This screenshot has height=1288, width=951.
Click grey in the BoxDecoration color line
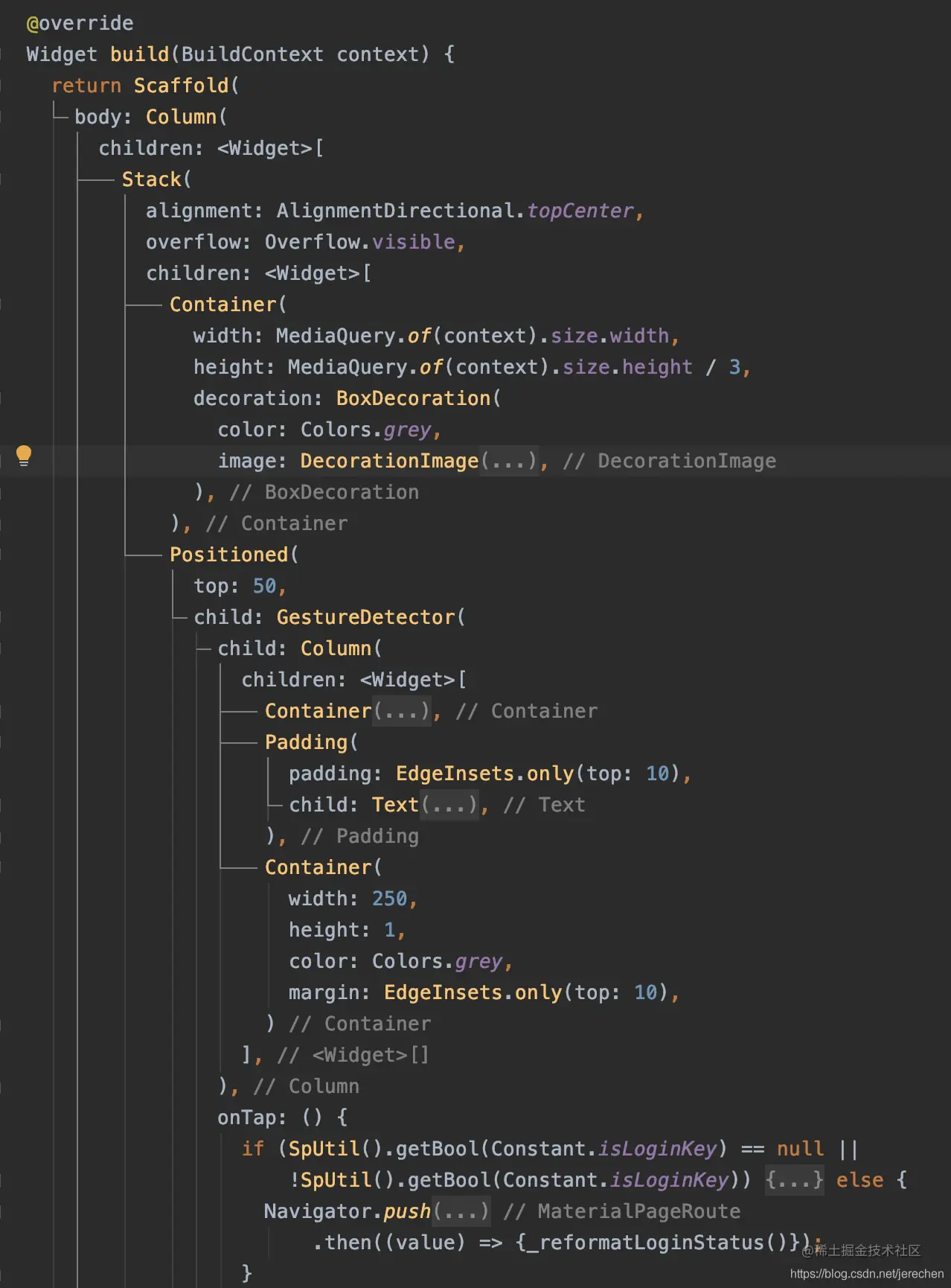point(408,430)
